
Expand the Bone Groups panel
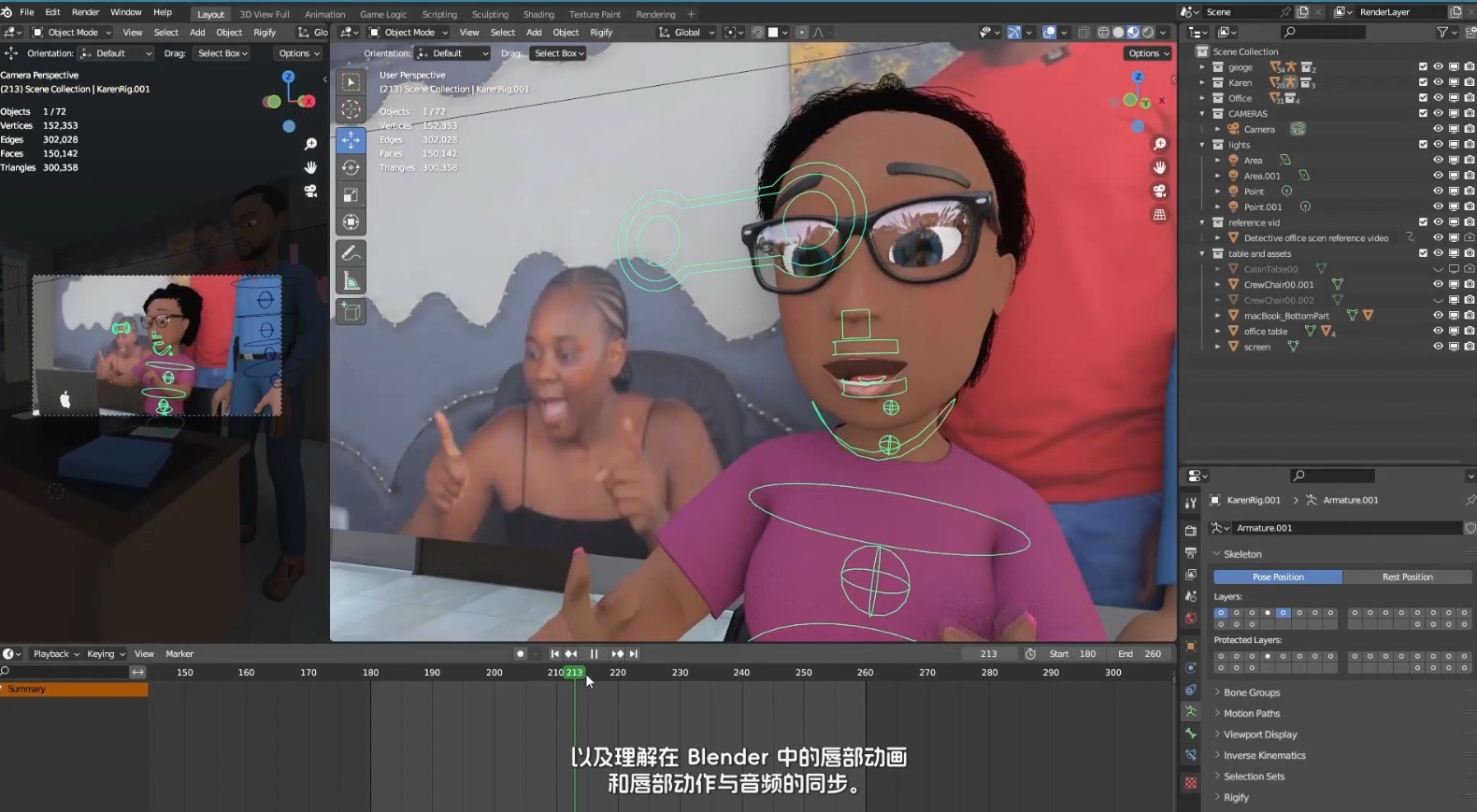pyautogui.click(x=1252, y=692)
